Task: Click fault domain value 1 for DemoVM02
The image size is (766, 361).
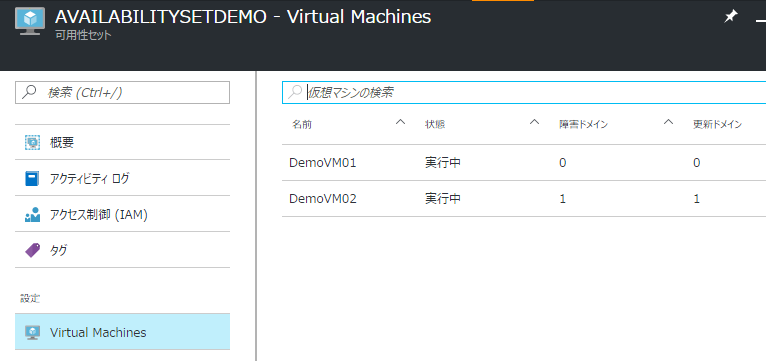Action: tap(563, 199)
